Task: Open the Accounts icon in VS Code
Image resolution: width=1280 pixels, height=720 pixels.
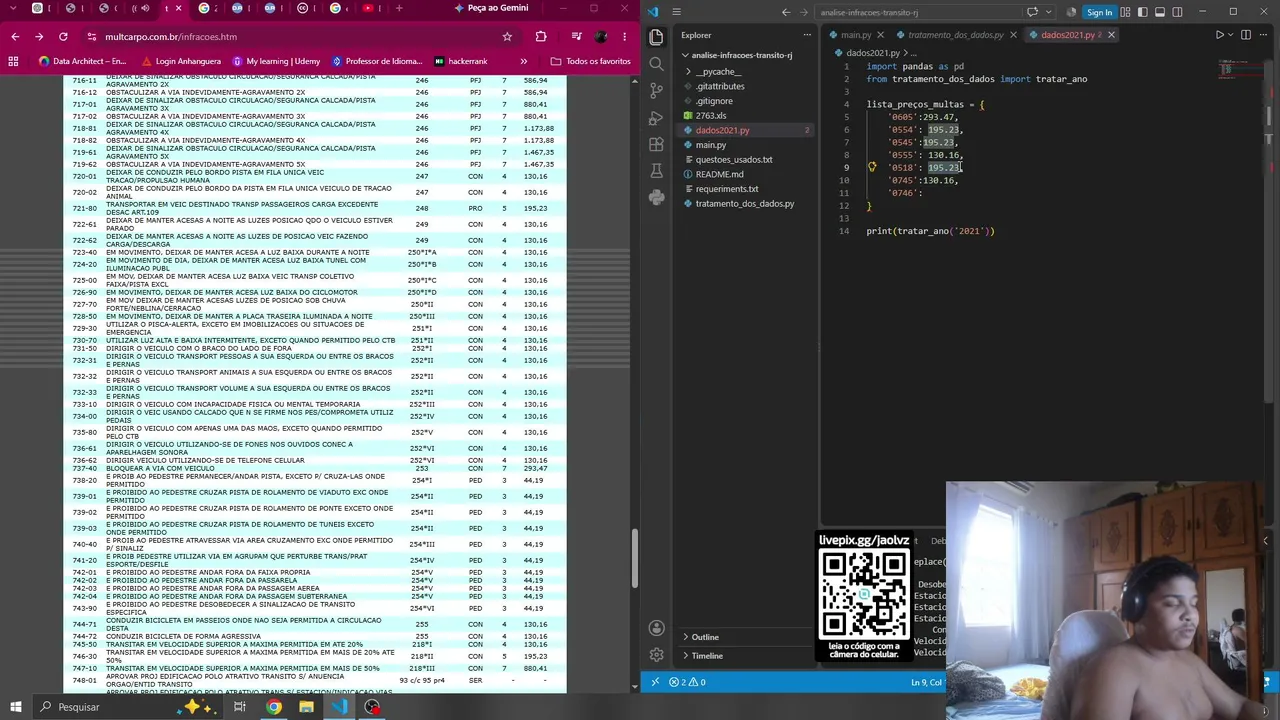Action: pos(656,628)
